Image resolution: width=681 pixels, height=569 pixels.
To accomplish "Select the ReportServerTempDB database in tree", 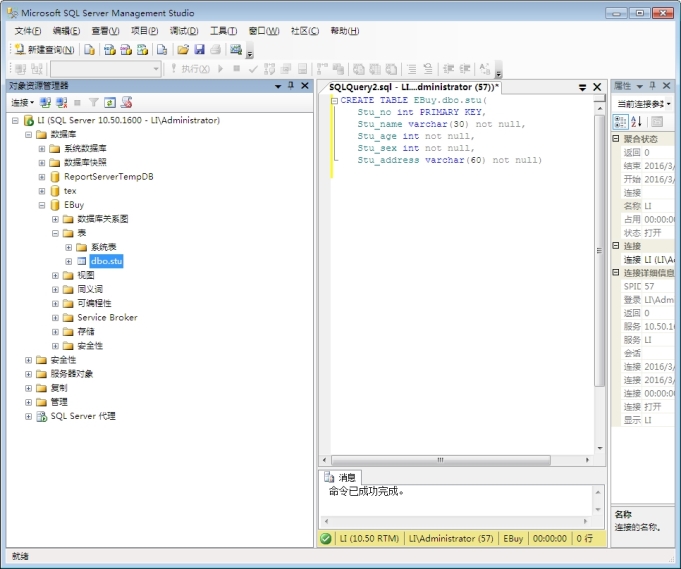I will [x=108, y=177].
